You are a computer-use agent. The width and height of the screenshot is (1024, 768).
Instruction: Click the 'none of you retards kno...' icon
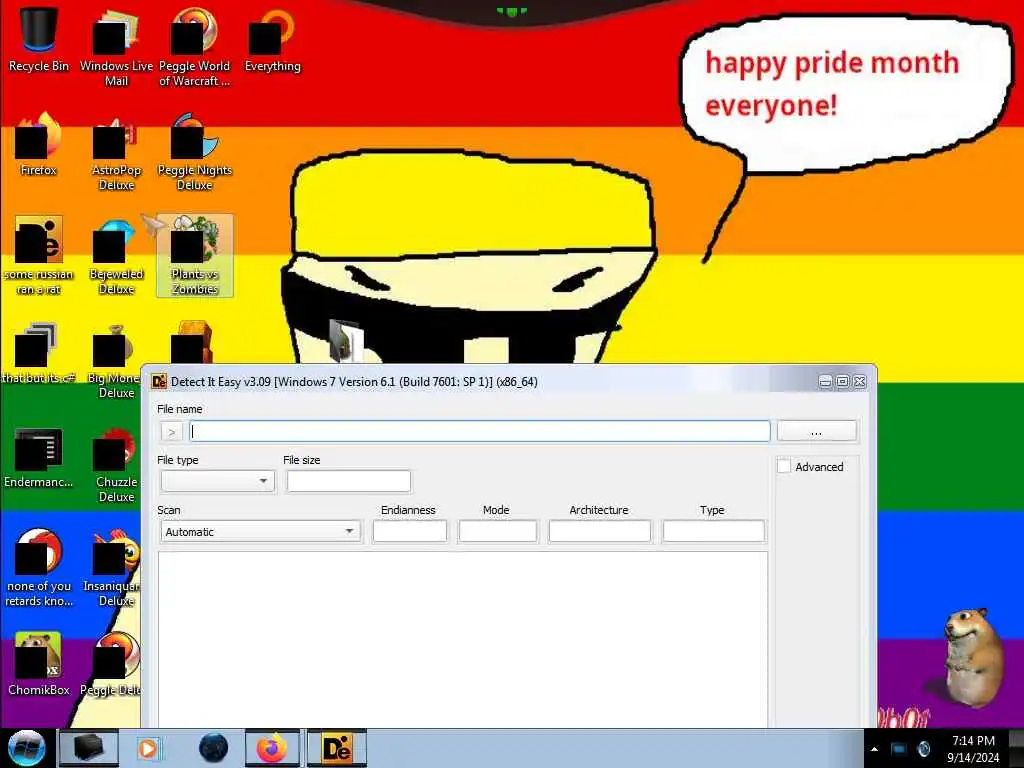click(x=39, y=567)
